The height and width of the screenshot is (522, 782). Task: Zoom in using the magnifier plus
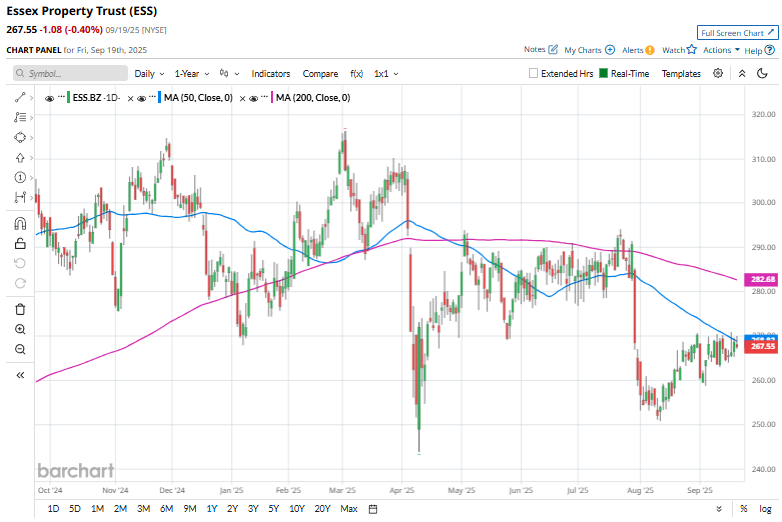(x=20, y=329)
